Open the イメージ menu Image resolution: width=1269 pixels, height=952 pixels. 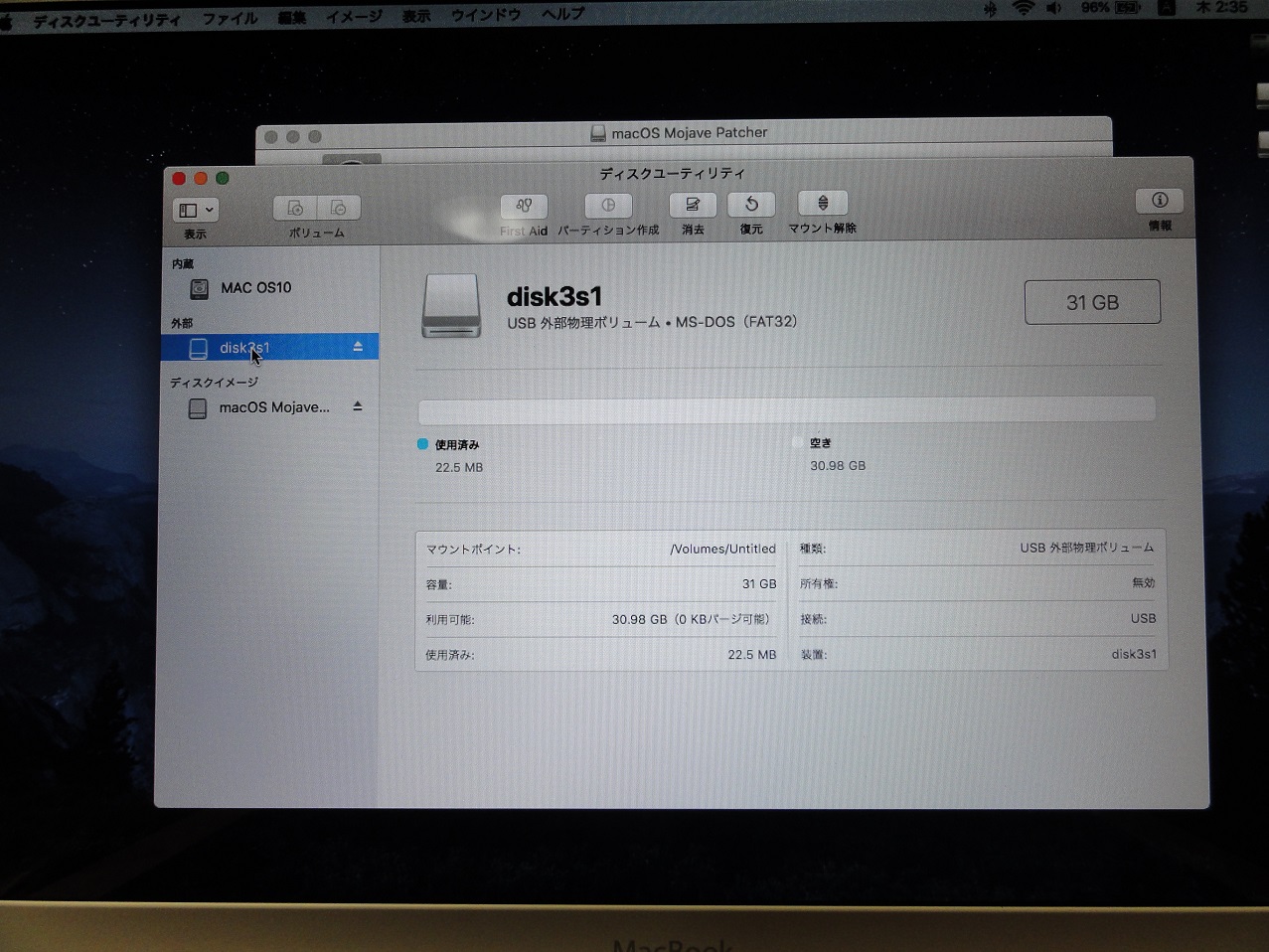tap(354, 16)
